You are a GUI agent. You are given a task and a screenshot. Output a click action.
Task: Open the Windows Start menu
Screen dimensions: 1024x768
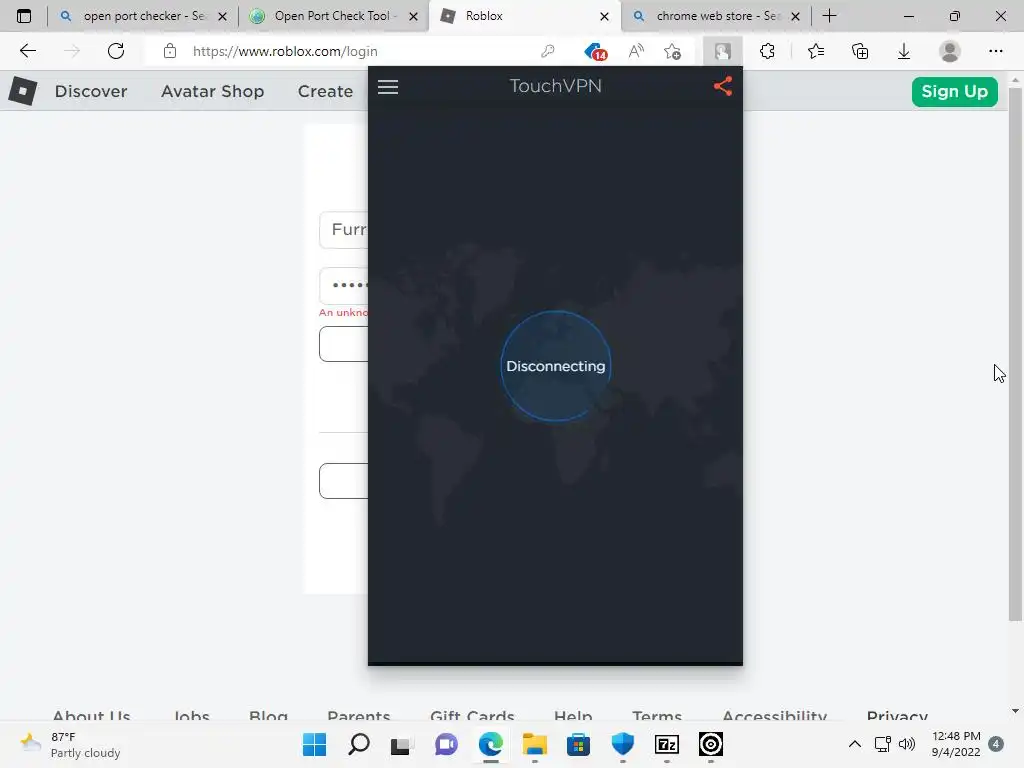point(314,744)
